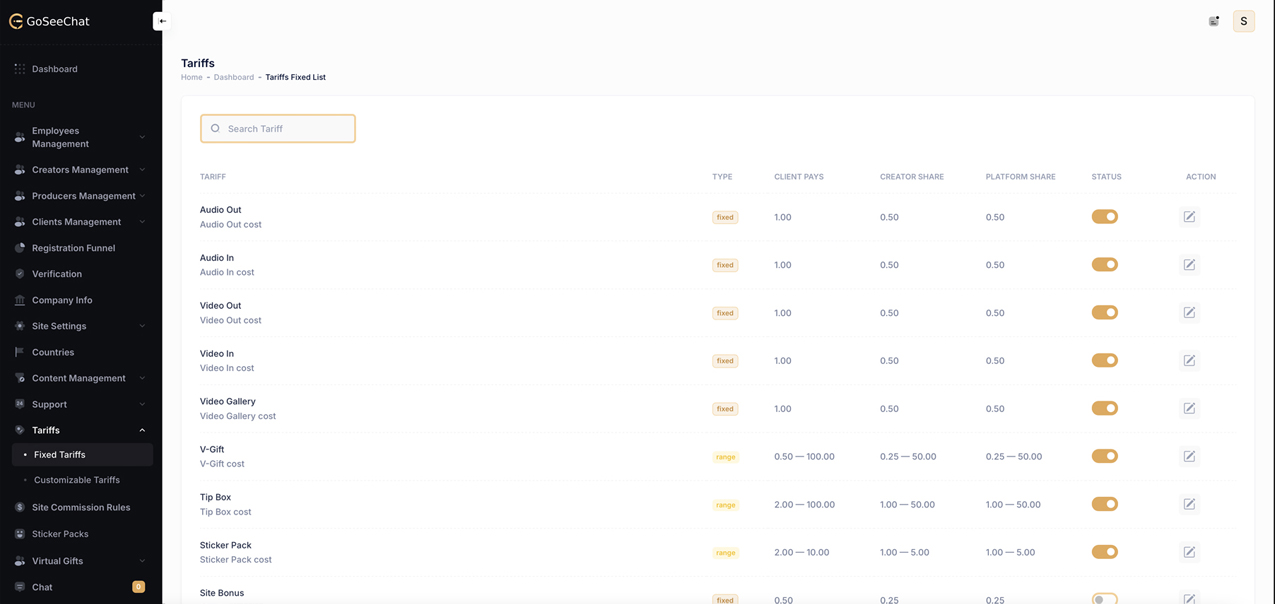Select Fixed Tariffs in the sidebar
The width and height of the screenshot is (1275, 604).
[x=81, y=455]
